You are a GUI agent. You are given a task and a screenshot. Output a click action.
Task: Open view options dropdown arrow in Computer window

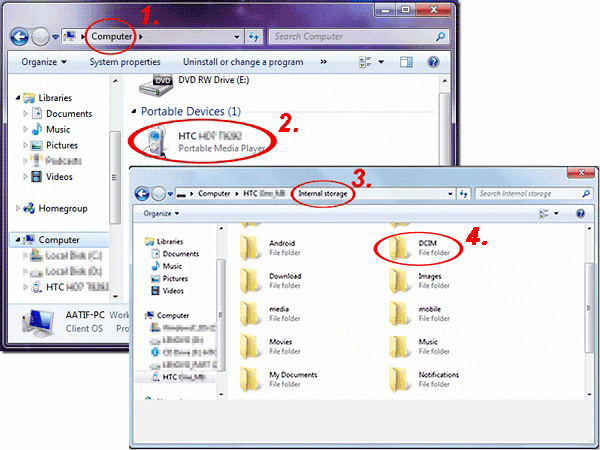(381, 62)
